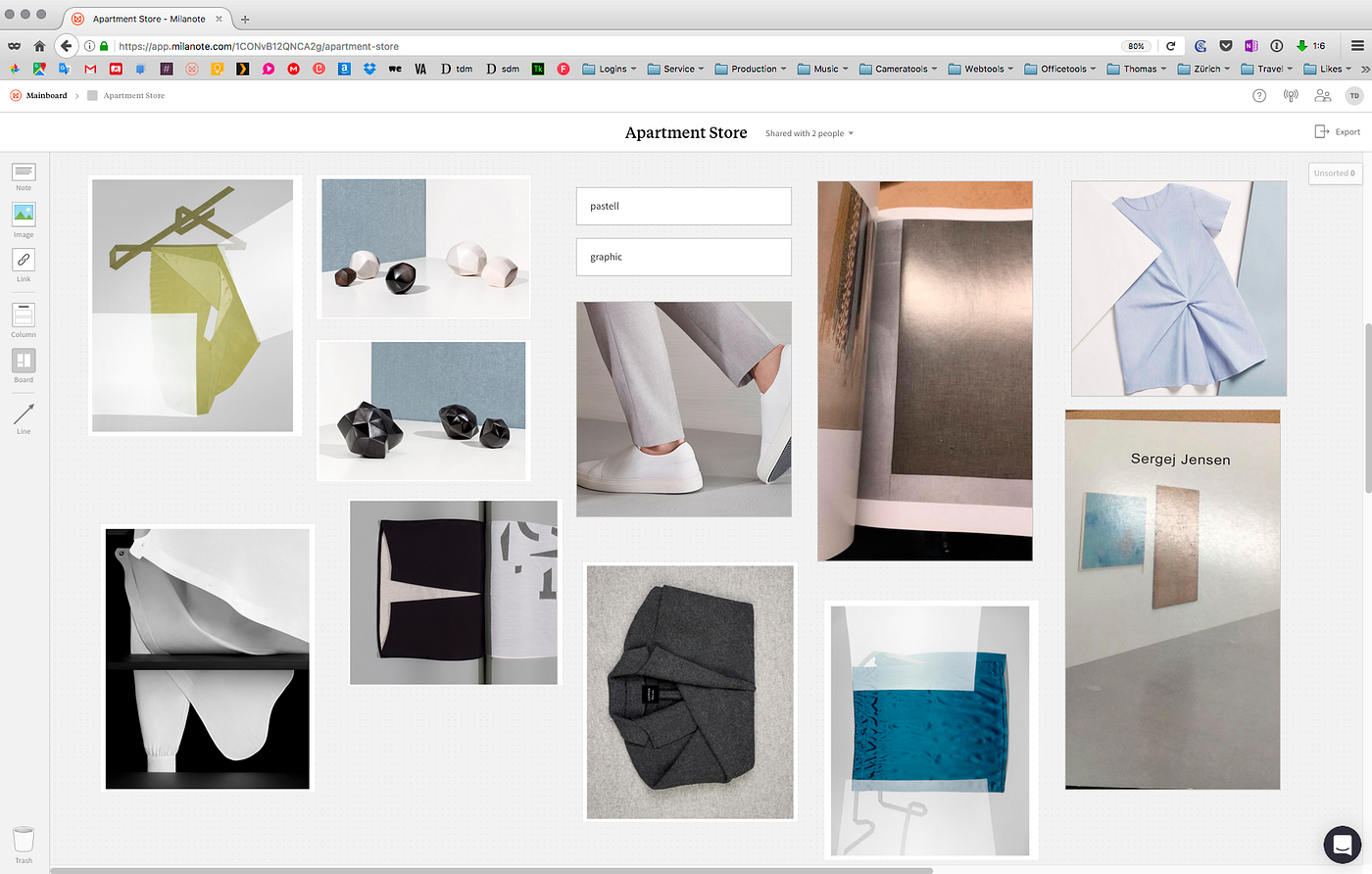Select the blue dress image
1372x874 pixels.
coord(1179,289)
